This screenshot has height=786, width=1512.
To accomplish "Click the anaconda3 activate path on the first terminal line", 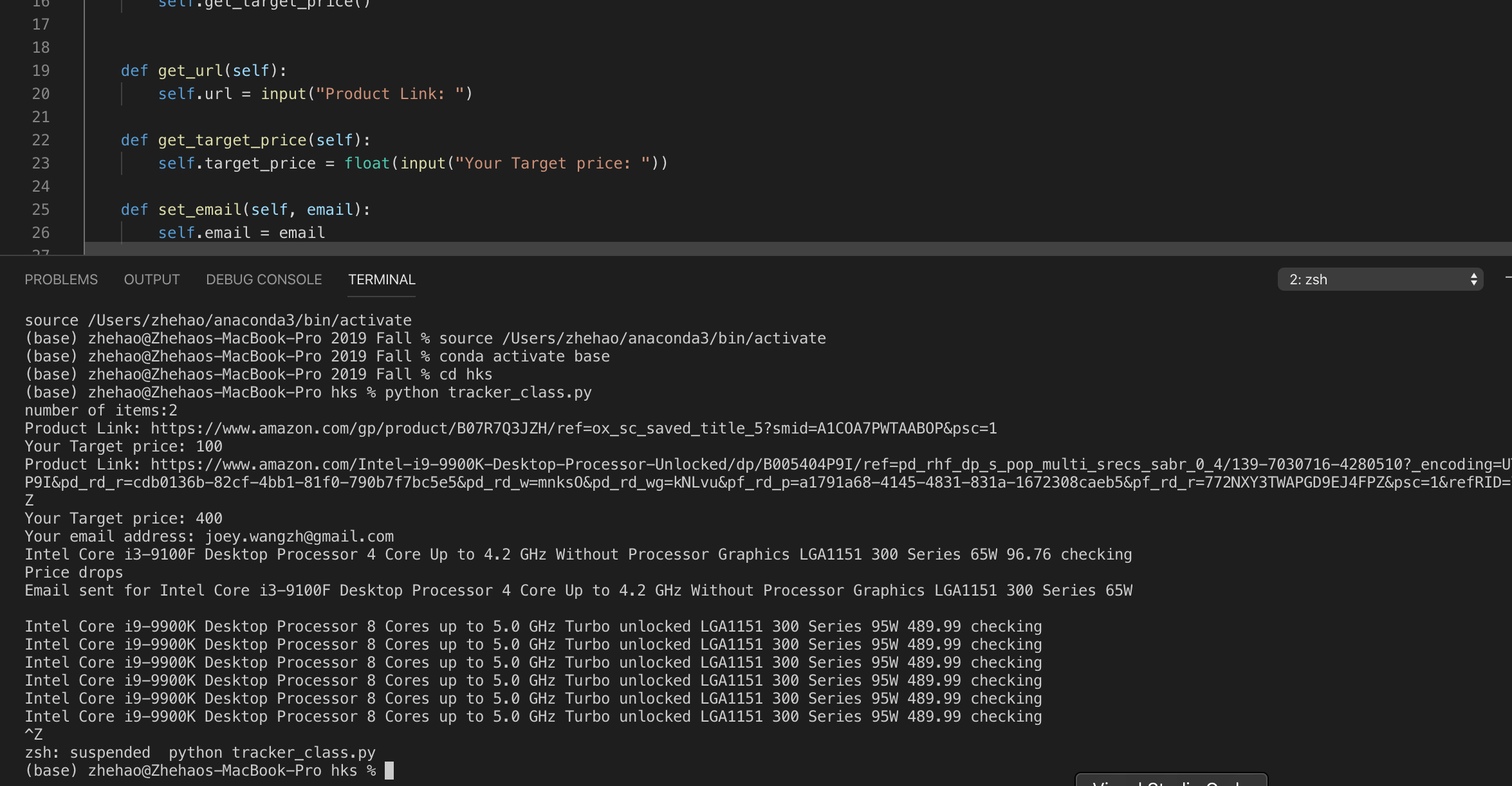I will pos(250,320).
